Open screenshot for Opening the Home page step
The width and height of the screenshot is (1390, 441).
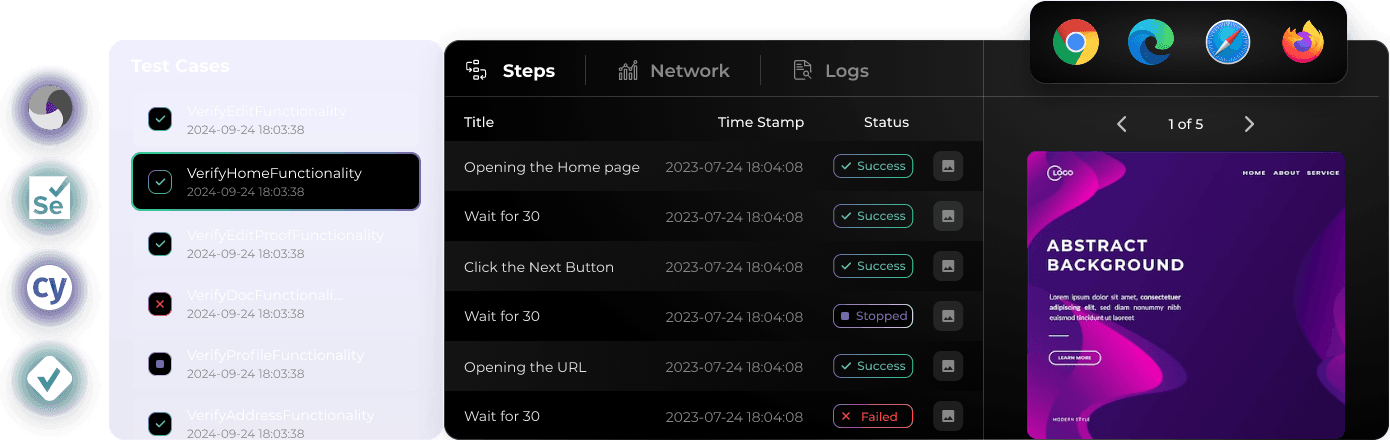pyautogui.click(x=948, y=167)
